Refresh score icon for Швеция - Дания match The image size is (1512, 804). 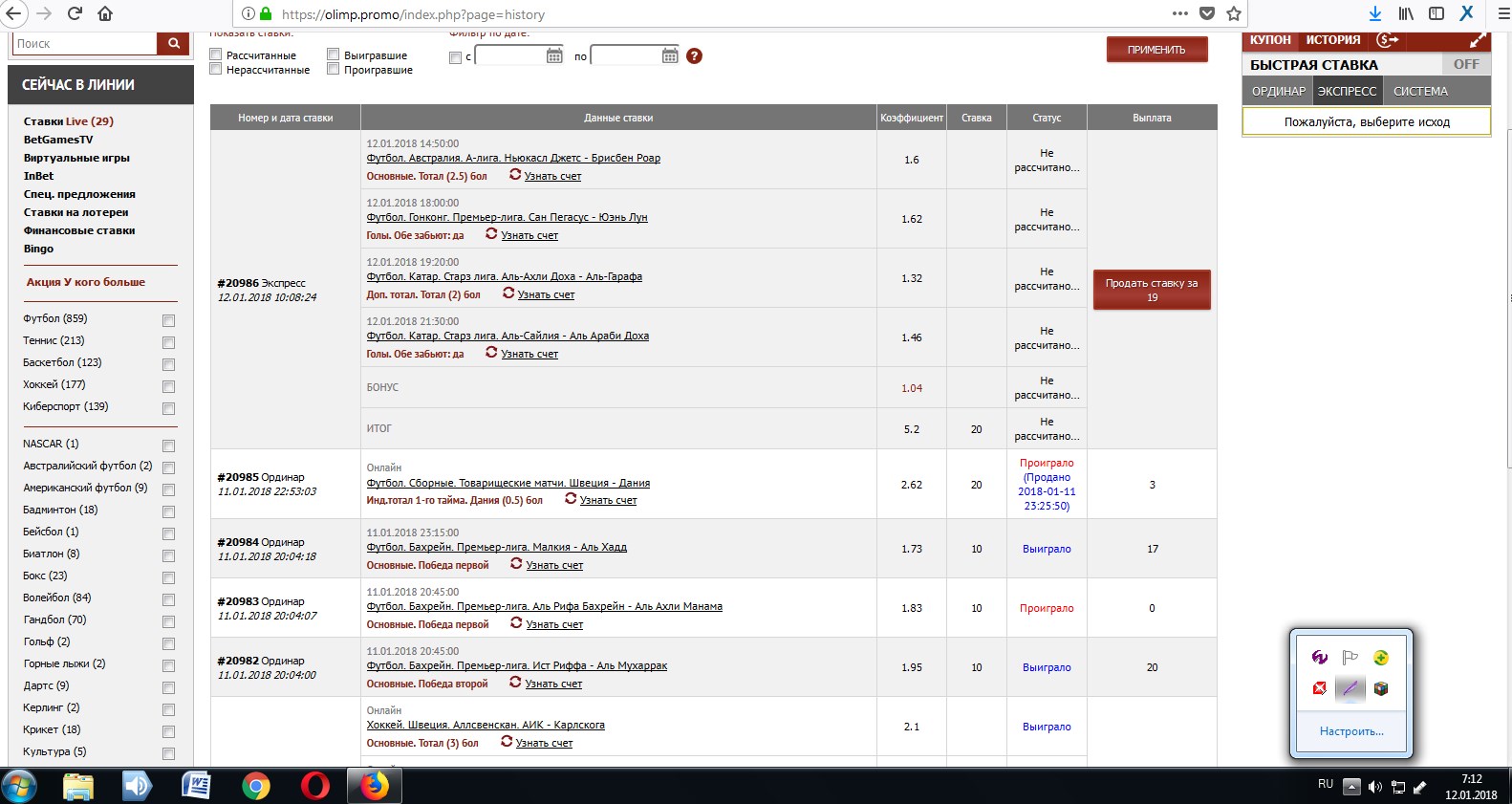click(x=571, y=498)
